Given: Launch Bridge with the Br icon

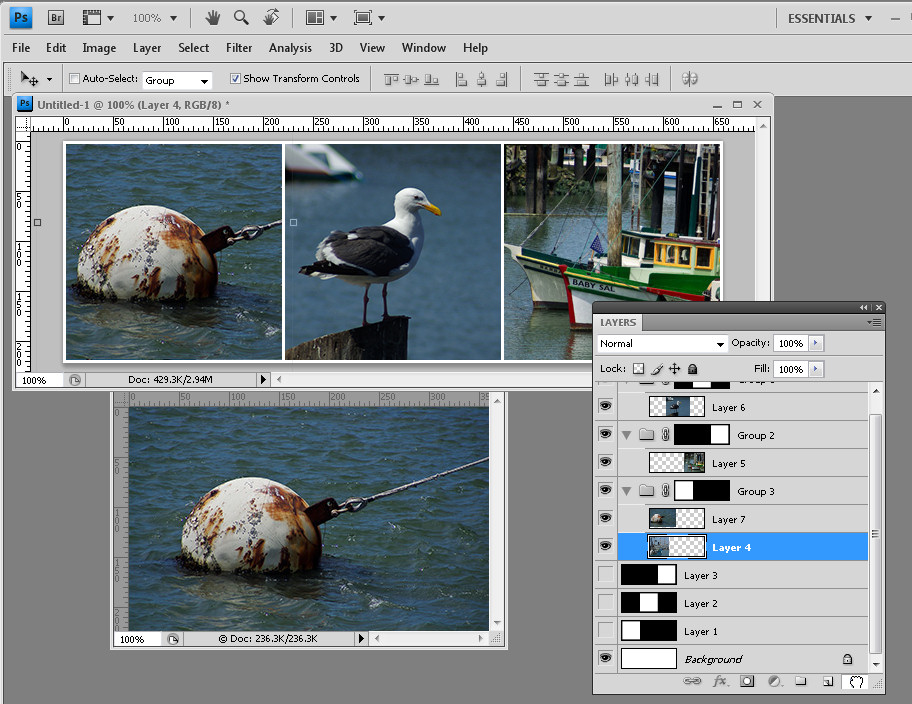Looking at the screenshot, I should (56, 18).
